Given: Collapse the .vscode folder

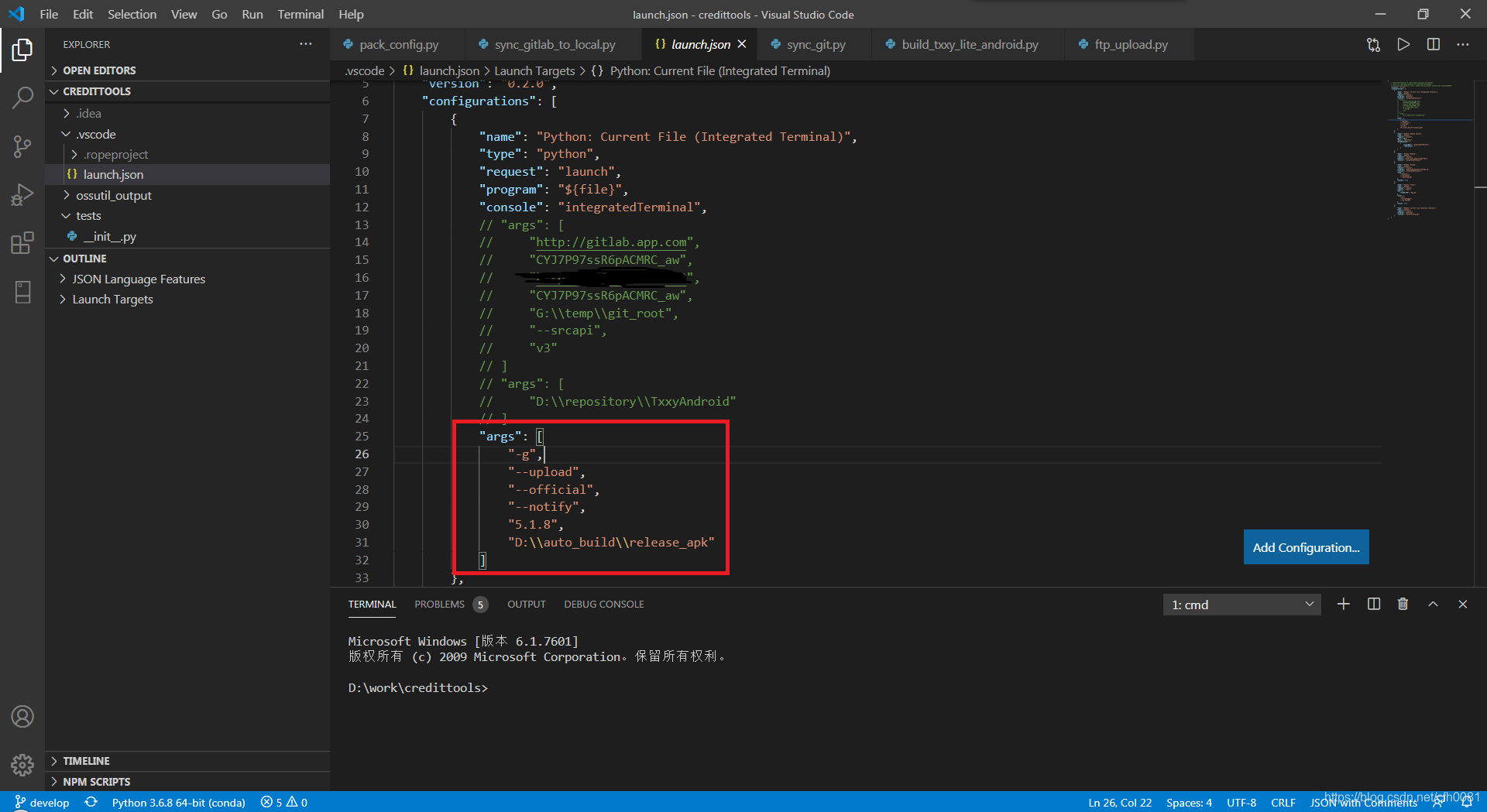Looking at the screenshot, I should 95,134.
